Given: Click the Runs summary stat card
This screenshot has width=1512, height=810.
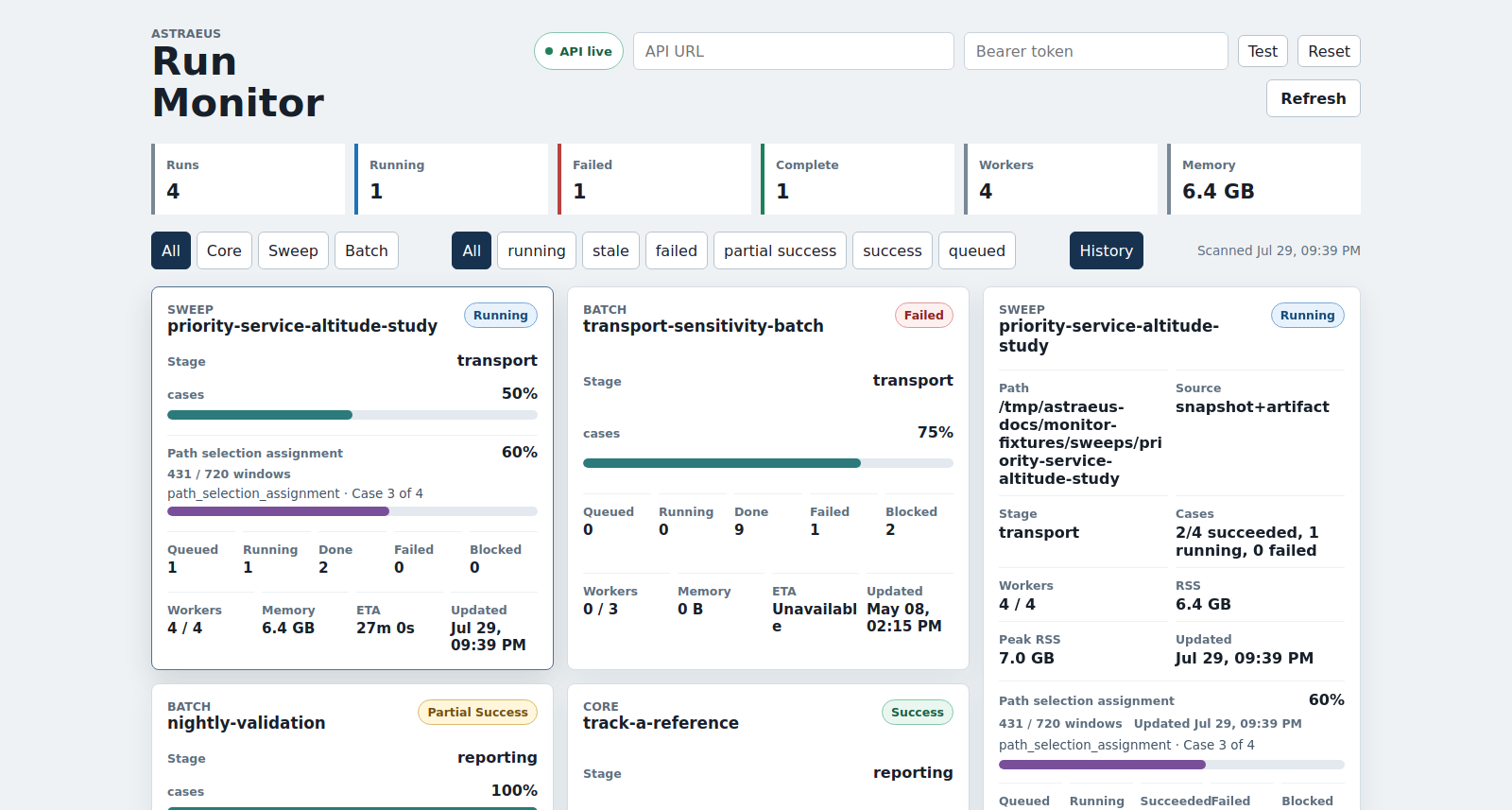Looking at the screenshot, I should [249, 179].
